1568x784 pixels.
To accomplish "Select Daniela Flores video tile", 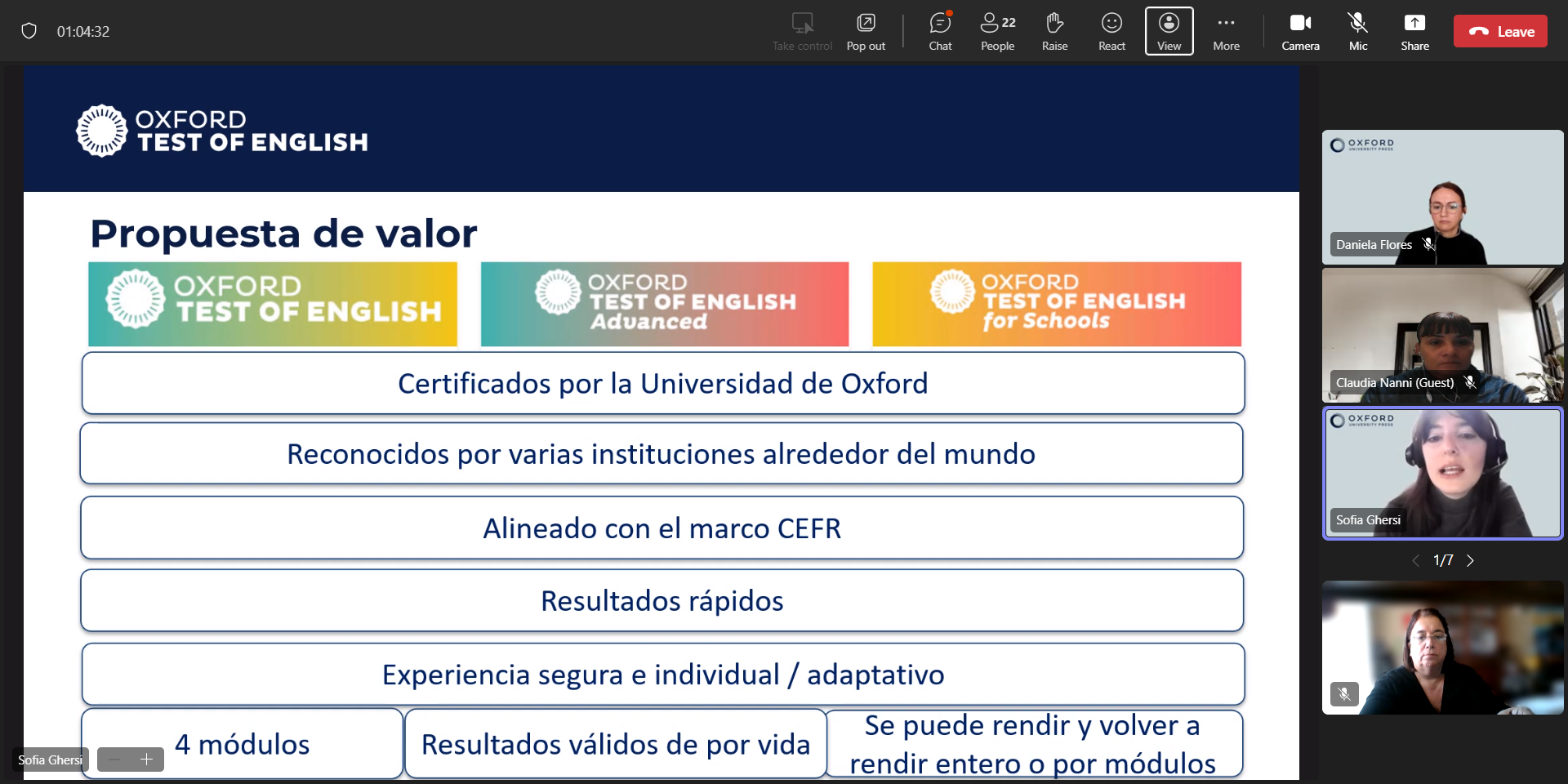I will click(1442, 197).
